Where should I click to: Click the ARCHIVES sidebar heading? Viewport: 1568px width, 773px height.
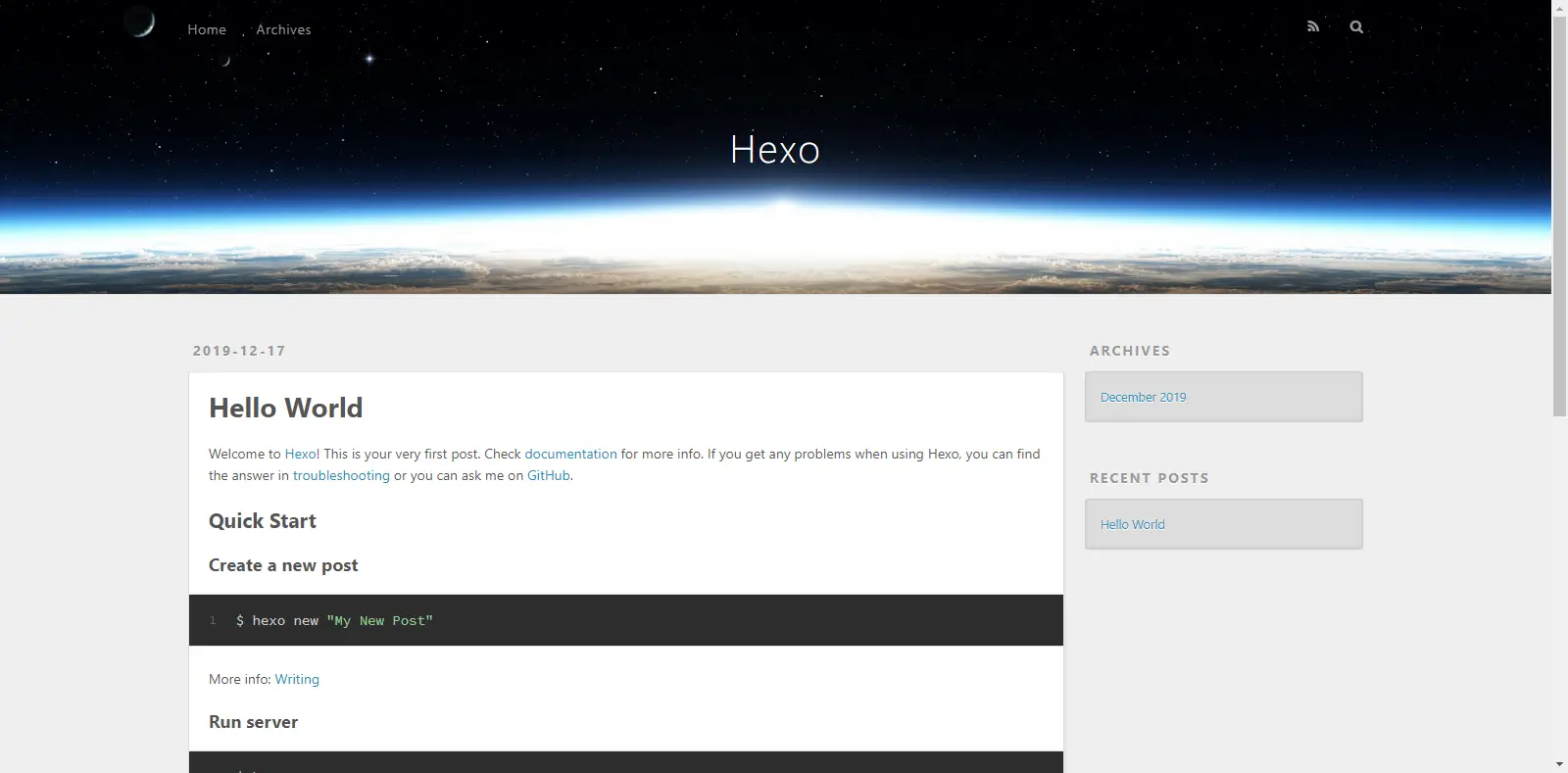(x=1130, y=351)
